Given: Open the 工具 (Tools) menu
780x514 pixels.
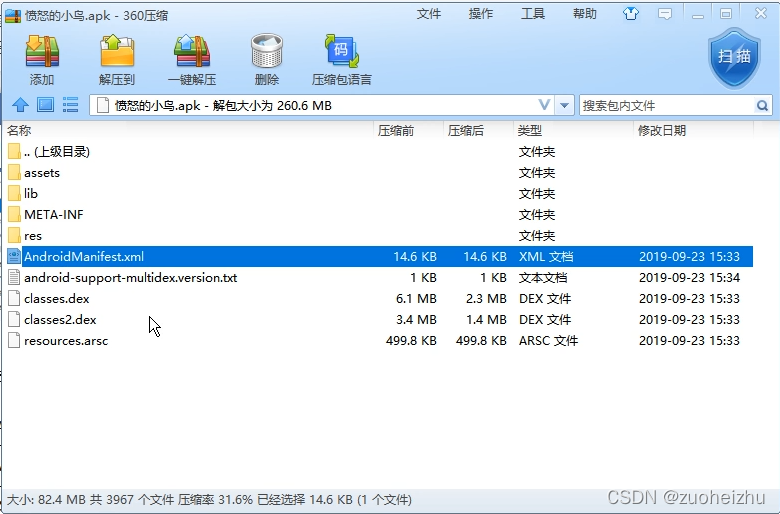Looking at the screenshot, I should pos(533,14).
